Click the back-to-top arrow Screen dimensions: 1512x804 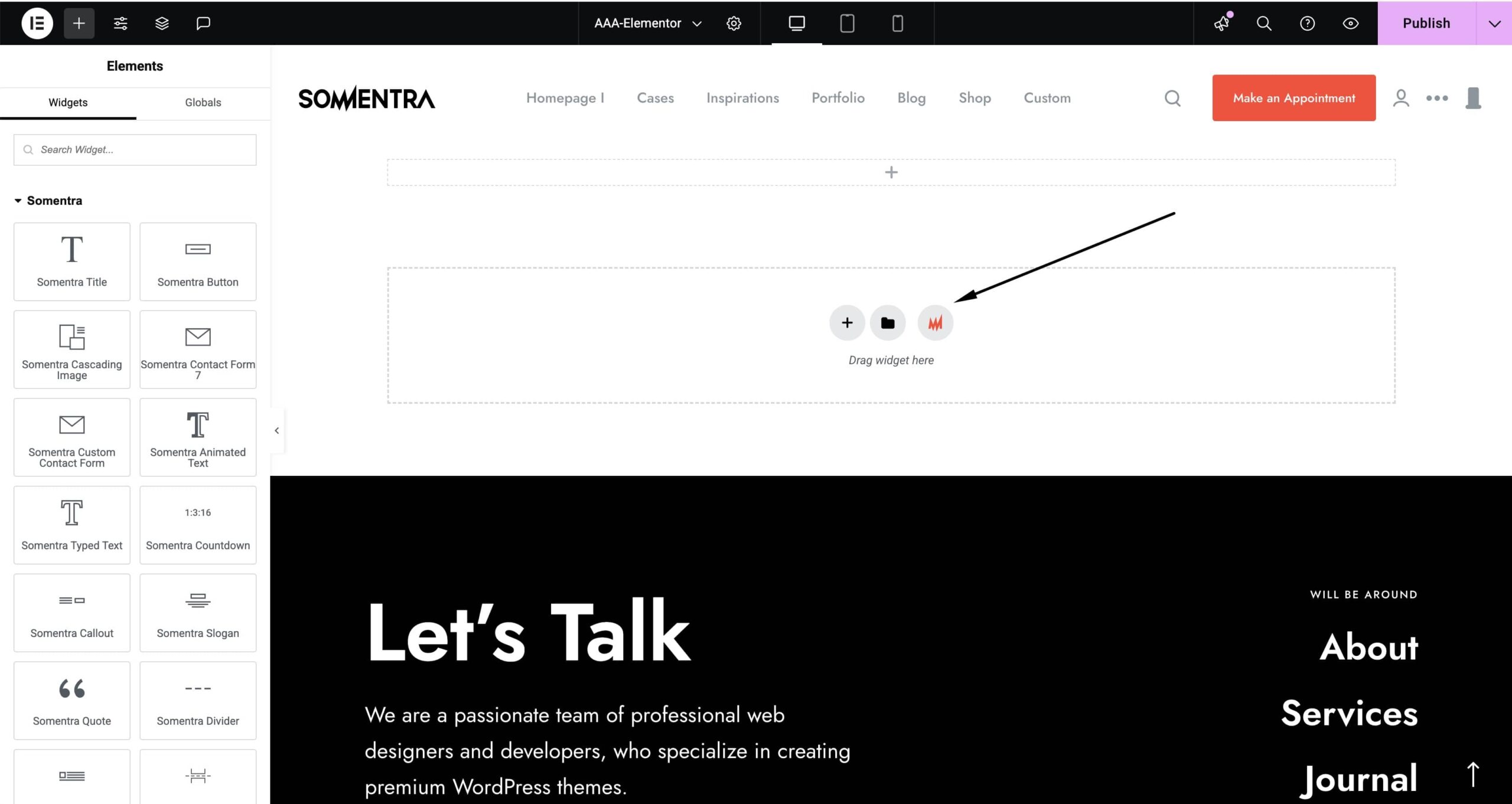tap(1473, 774)
